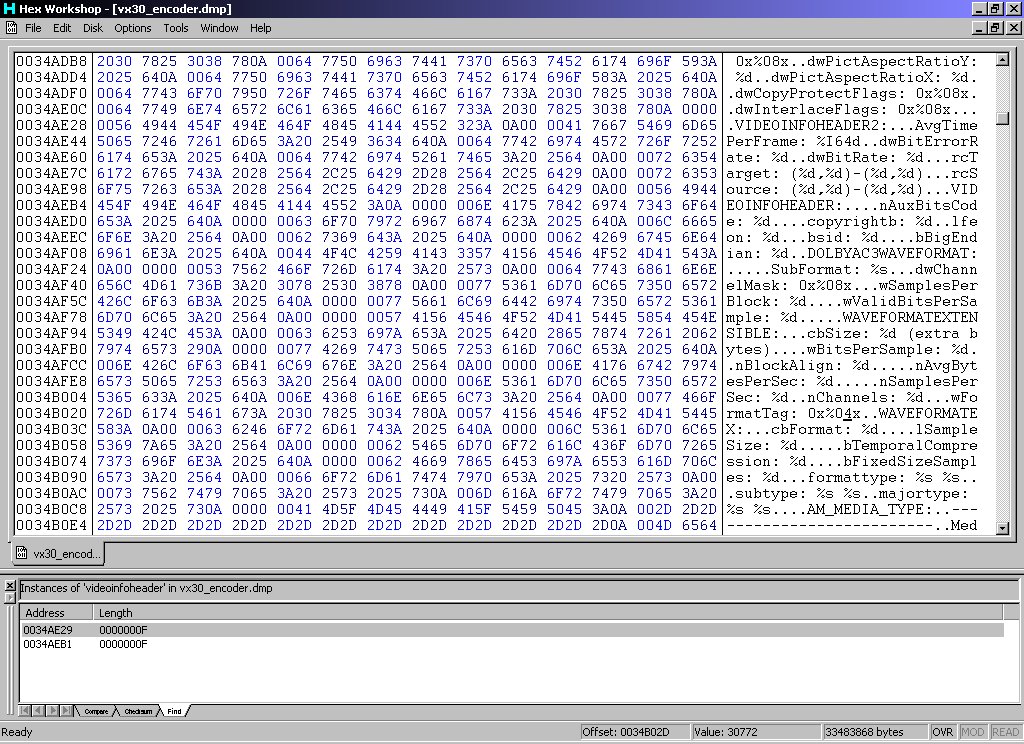Minimize the Hex Workshop application window
The width and height of the screenshot is (1024, 744).
click(x=978, y=8)
